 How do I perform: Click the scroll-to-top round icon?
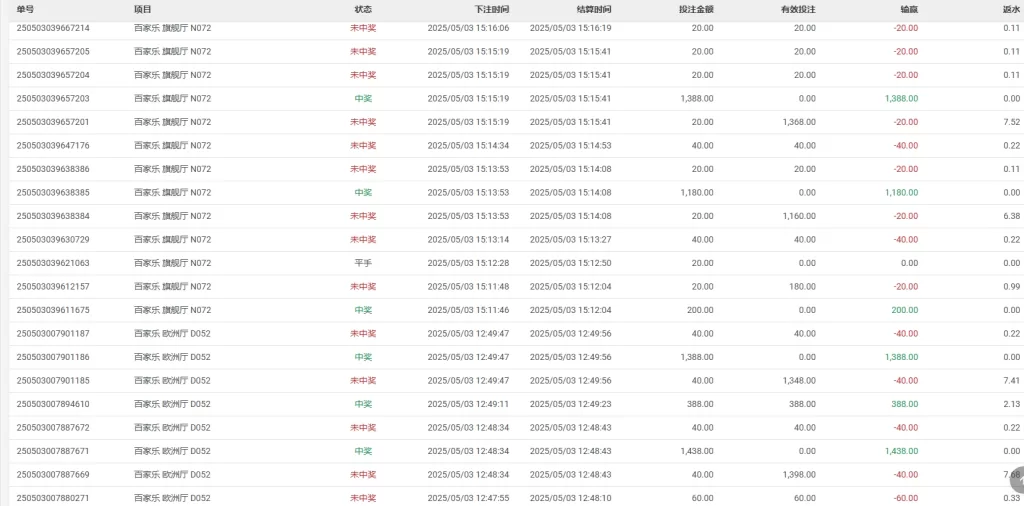coord(1017,482)
